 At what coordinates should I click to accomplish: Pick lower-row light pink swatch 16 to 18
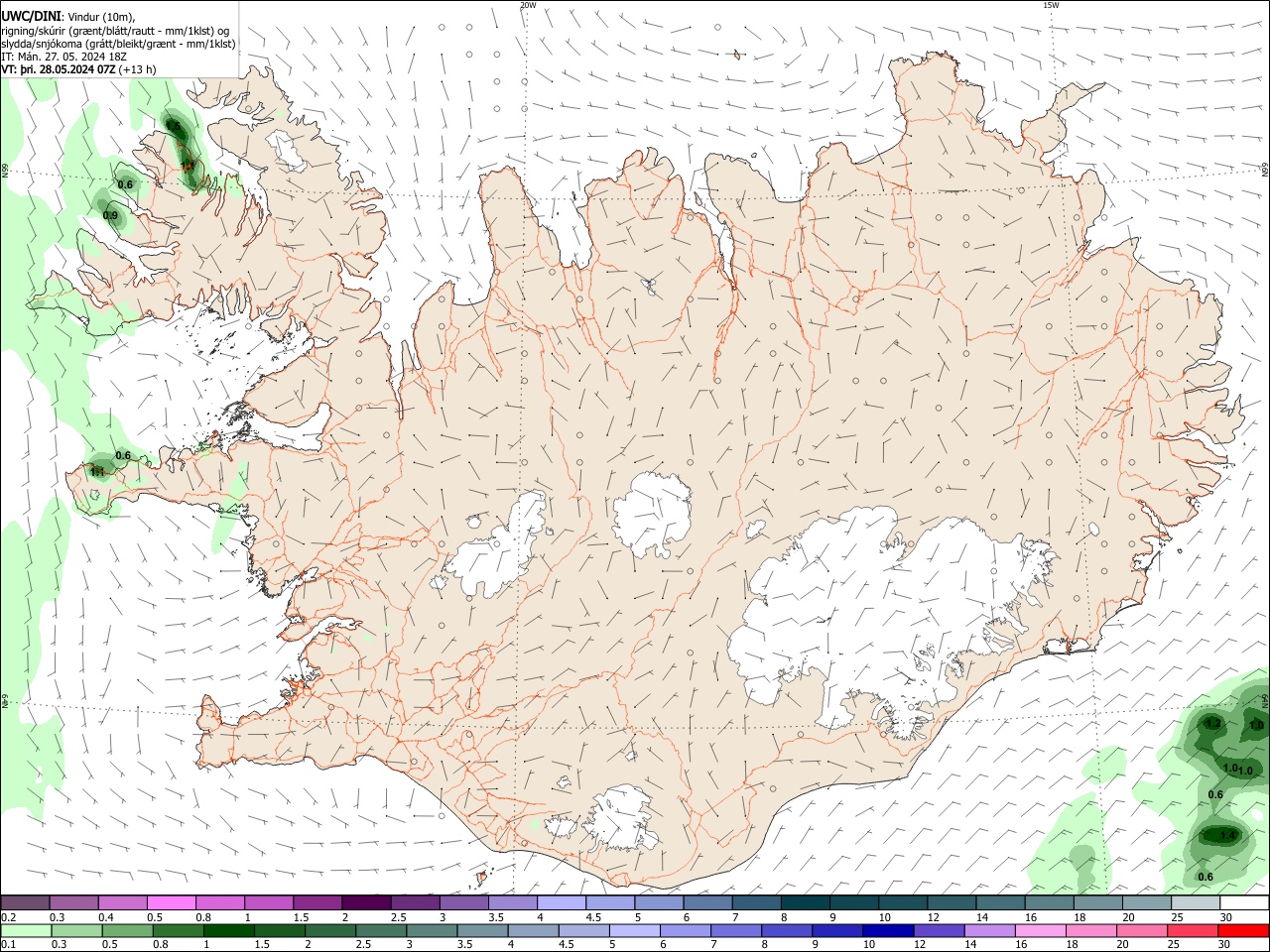click(1039, 930)
